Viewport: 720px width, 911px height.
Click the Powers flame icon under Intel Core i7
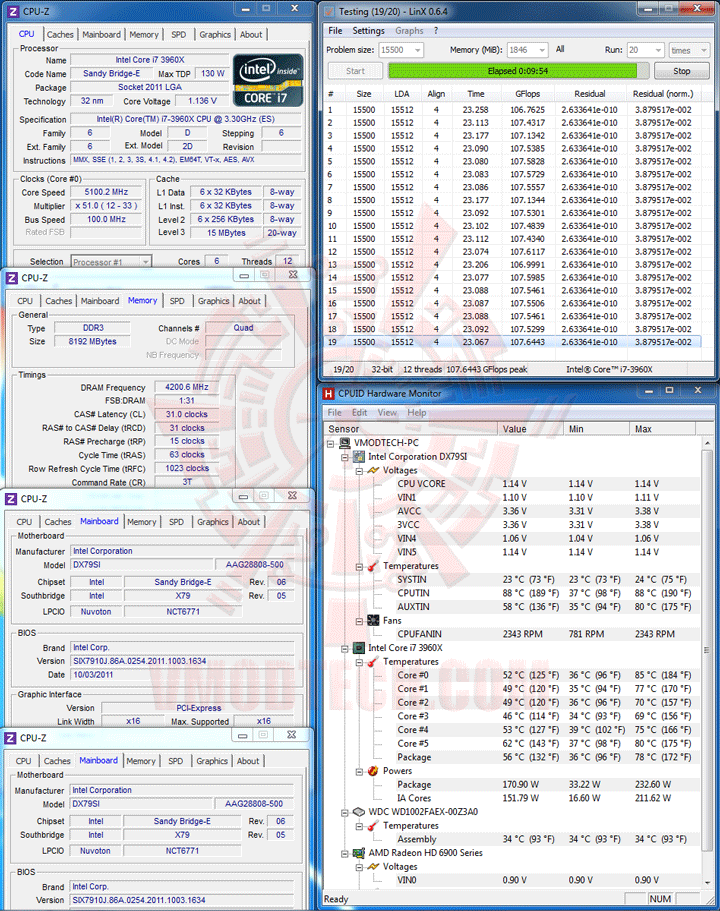(373, 771)
